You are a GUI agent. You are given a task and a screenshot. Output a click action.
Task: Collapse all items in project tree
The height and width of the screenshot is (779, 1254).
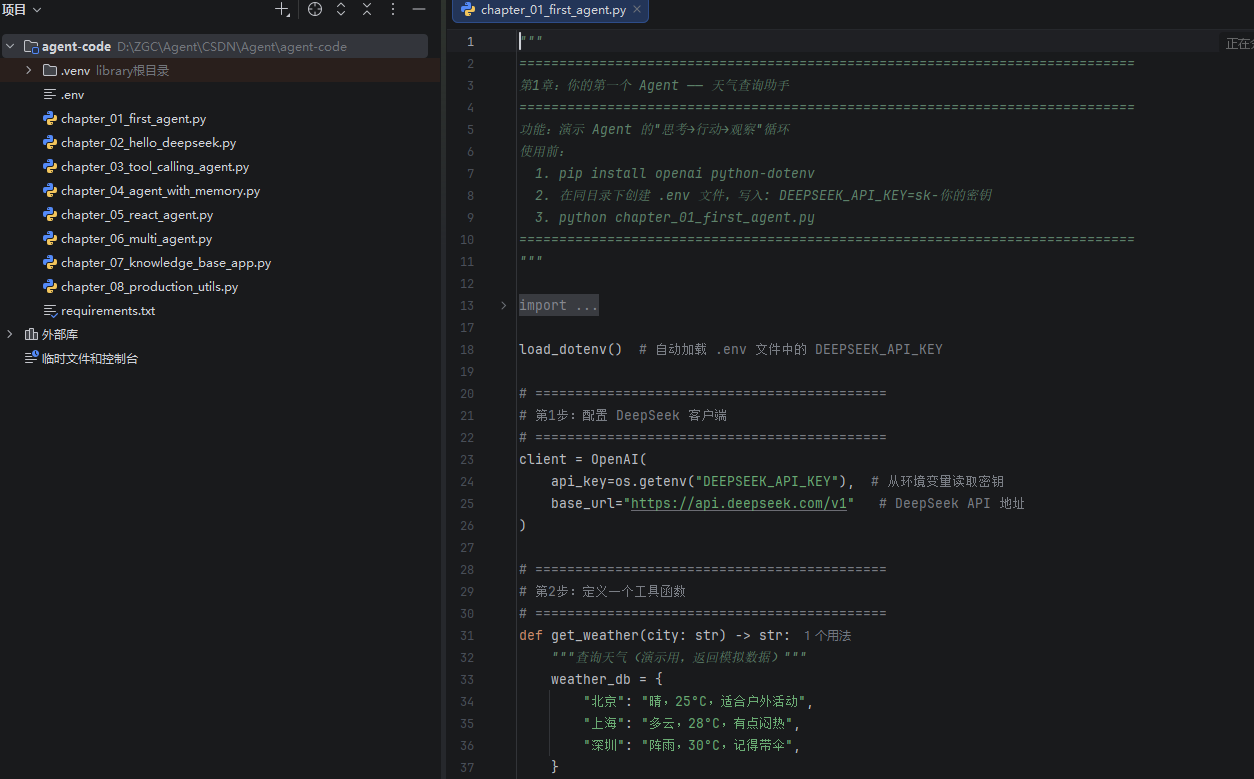pyautogui.click(x=367, y=9)
